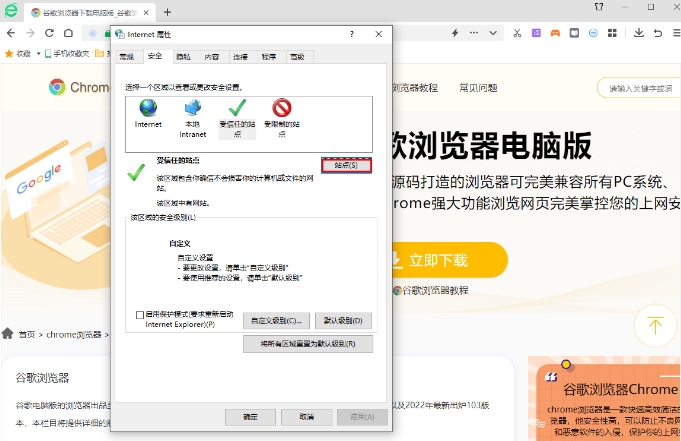The height and width of the screenshot is (441, 681).
Task: Open the browser skin shirt icon
Action: coord(599,7)
